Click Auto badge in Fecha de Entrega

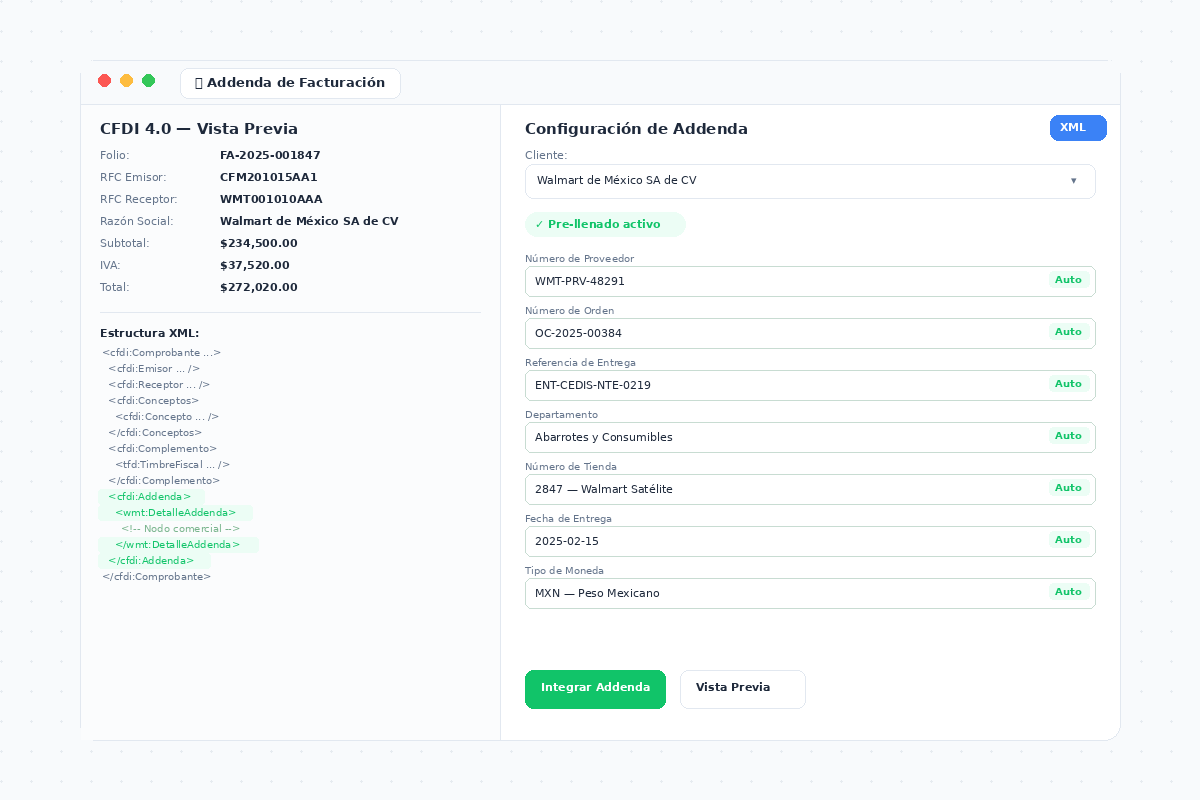tap(1068, 540)
